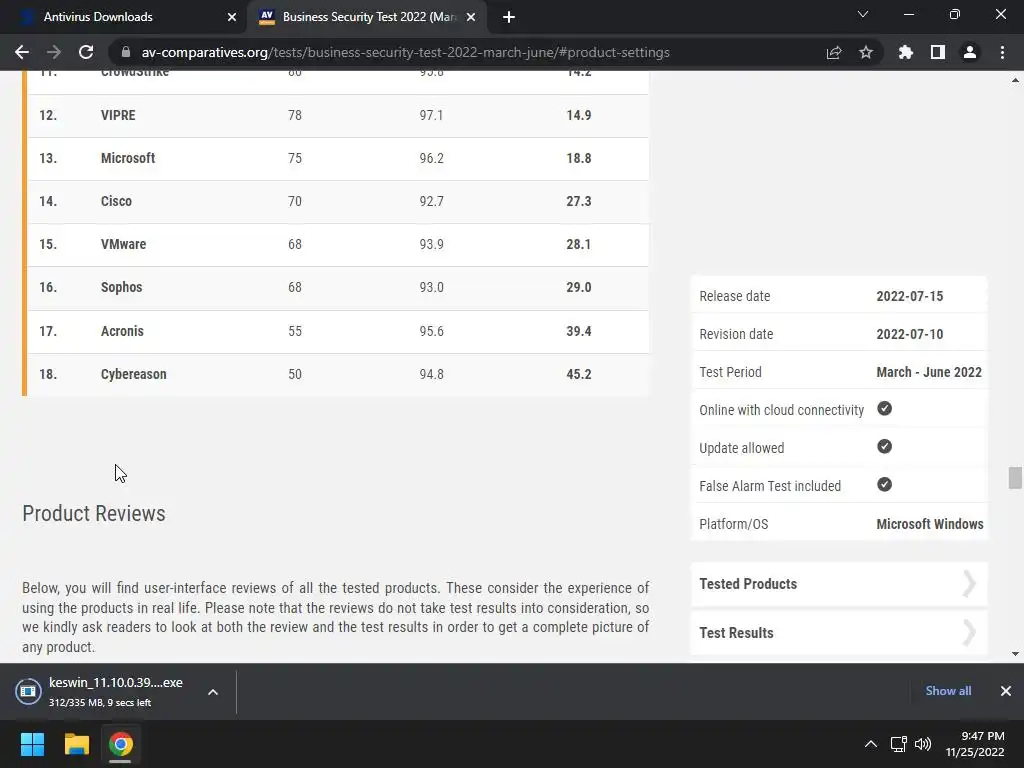1024x768 pixels.
Task: Close the Antivirus Downloads tab
Action: tap(232, 17)
